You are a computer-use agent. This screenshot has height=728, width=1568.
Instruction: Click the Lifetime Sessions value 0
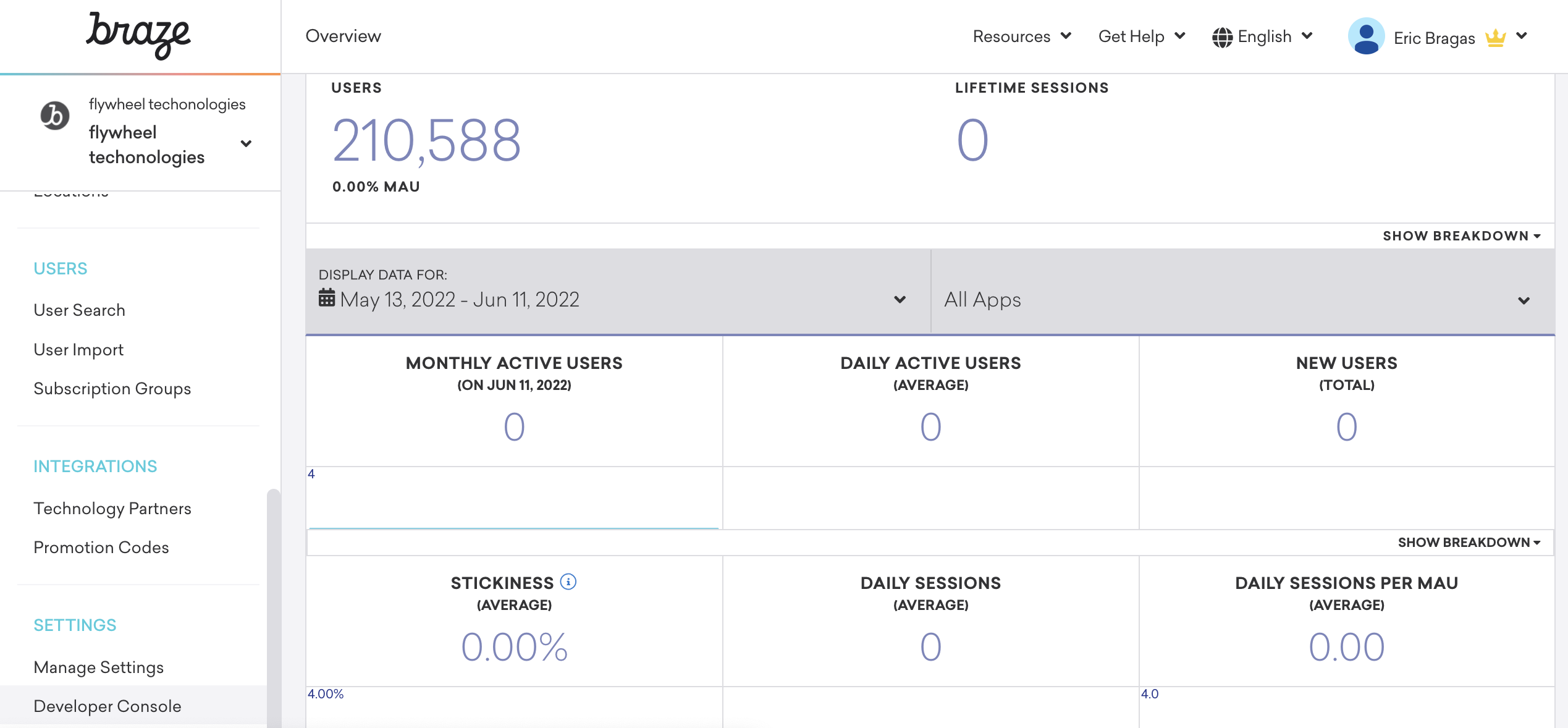tap(972, 140)
